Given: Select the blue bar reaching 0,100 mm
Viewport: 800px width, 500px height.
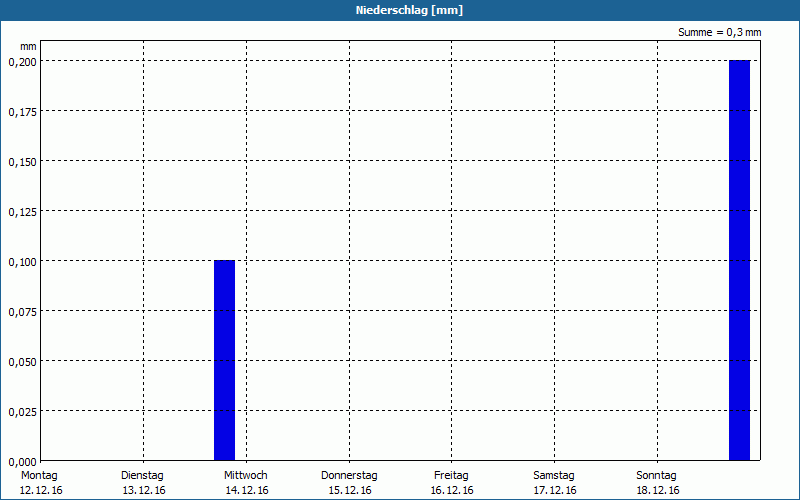Looking at the screenshot, I should pos(224,360).
